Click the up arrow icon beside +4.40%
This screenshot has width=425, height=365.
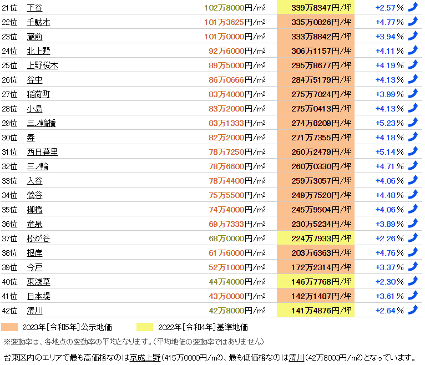point(413,195)
